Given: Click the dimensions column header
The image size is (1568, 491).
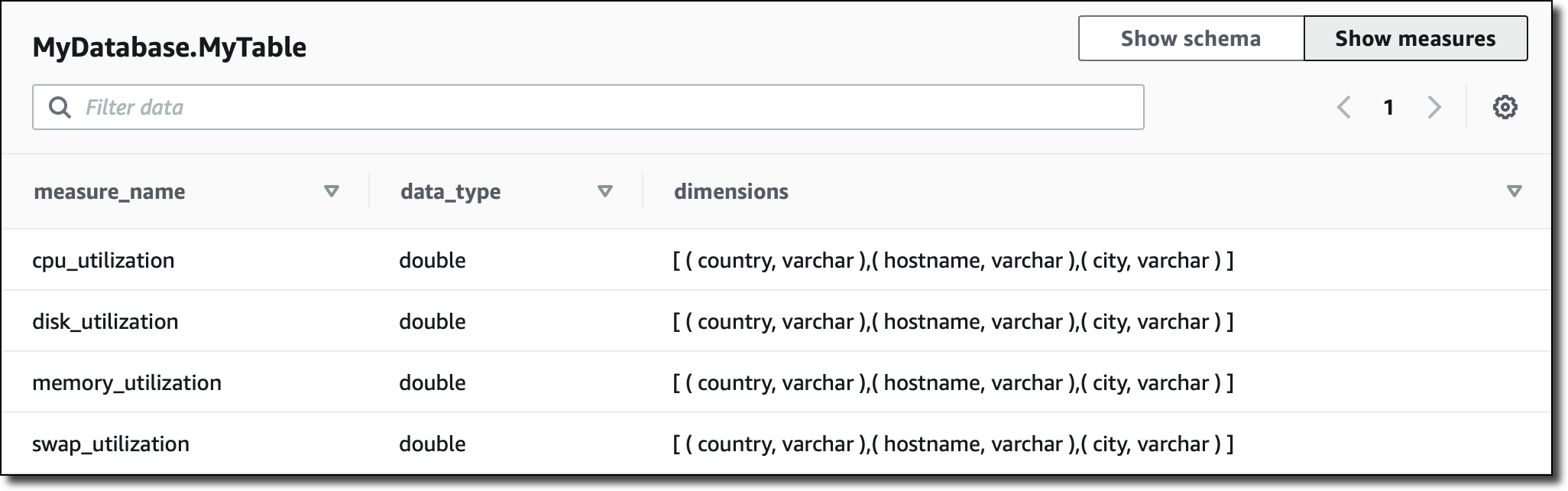Looking at the screenshot, I should pos(731,191).
